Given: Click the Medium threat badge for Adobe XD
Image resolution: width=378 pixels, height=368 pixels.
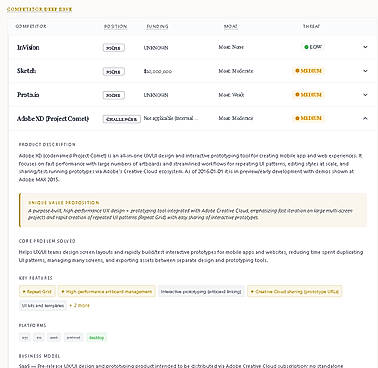Looking at the screenshot, I should [308, 118].
